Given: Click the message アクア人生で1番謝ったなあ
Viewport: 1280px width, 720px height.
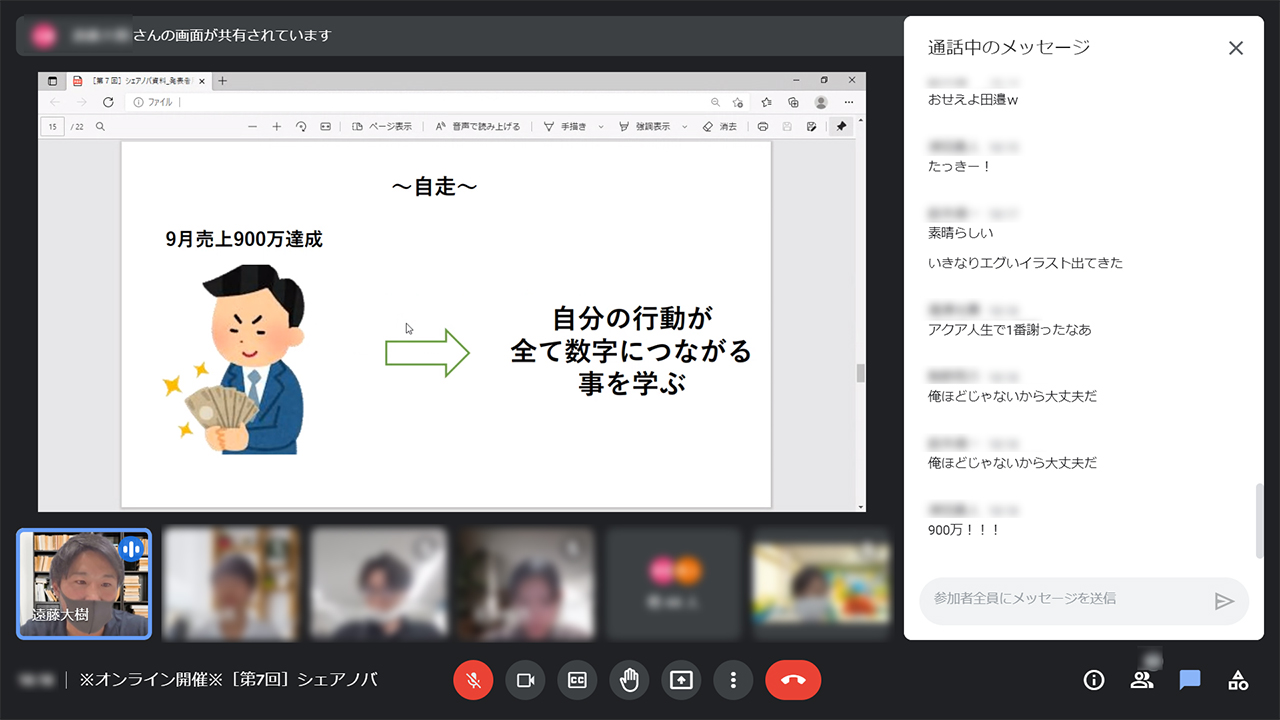Looking at the screenshot, I should click(1009, 330).
